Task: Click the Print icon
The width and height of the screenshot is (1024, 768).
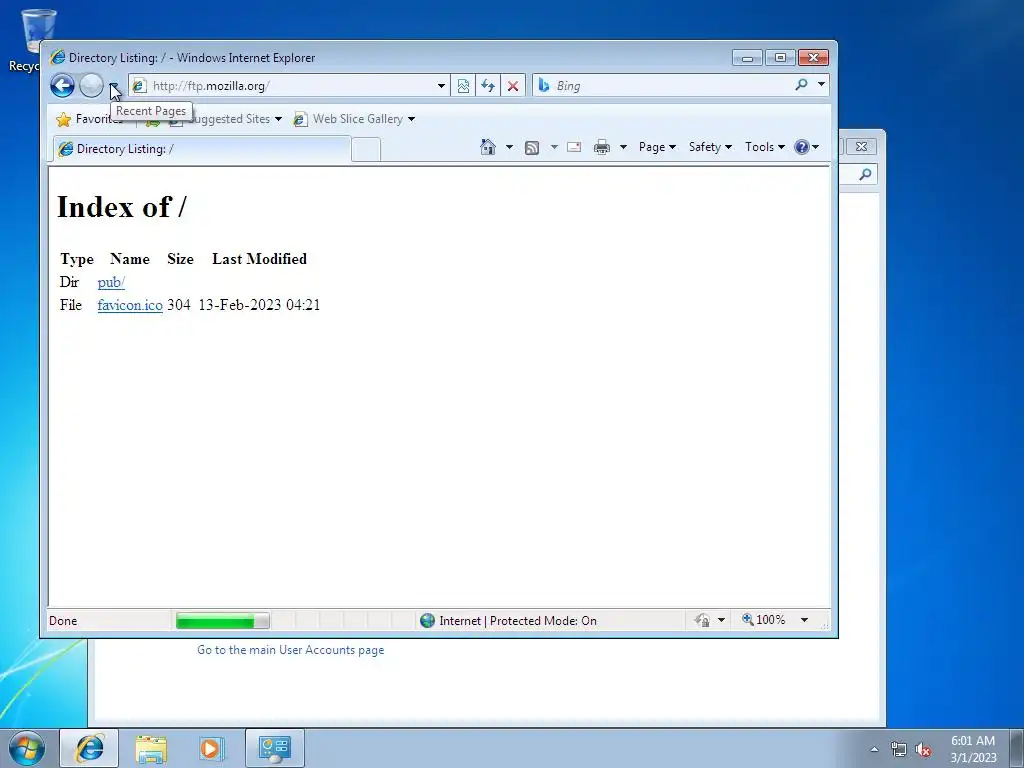Action: point(601,147)
